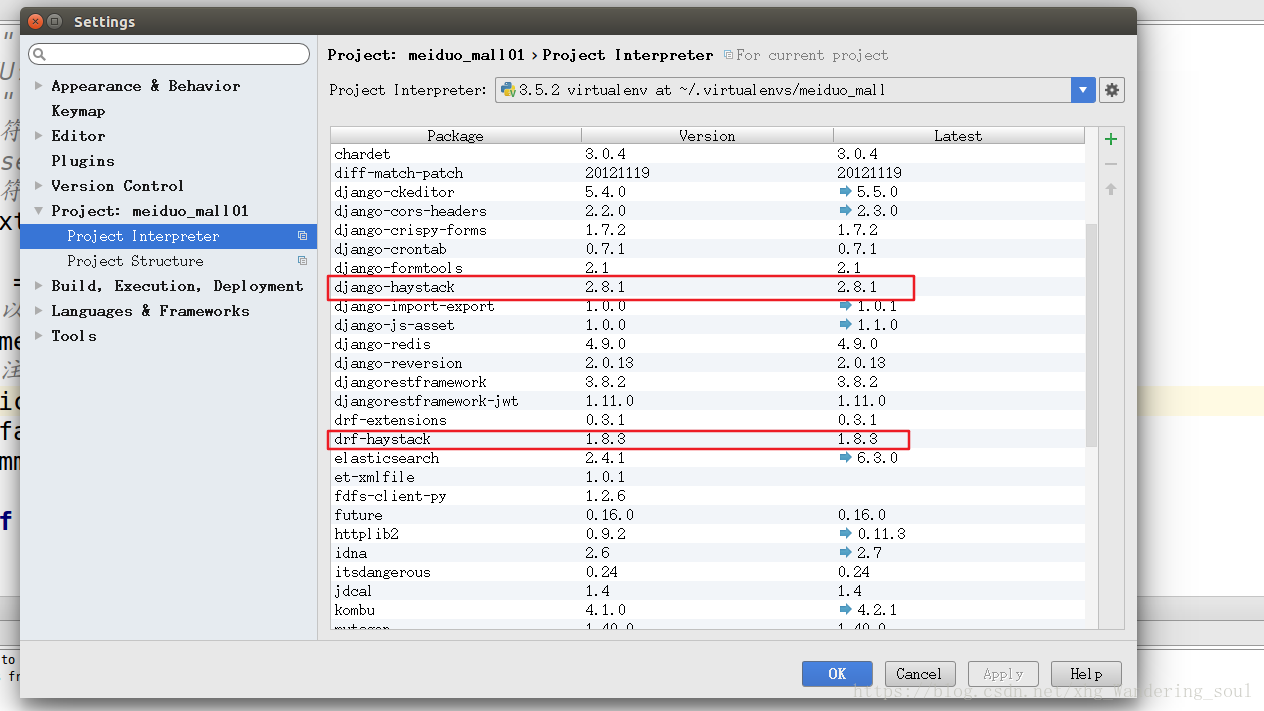
Task: Click the package list vertical scrollbar
Action: pyautogui.click(x=1091, y=335)
